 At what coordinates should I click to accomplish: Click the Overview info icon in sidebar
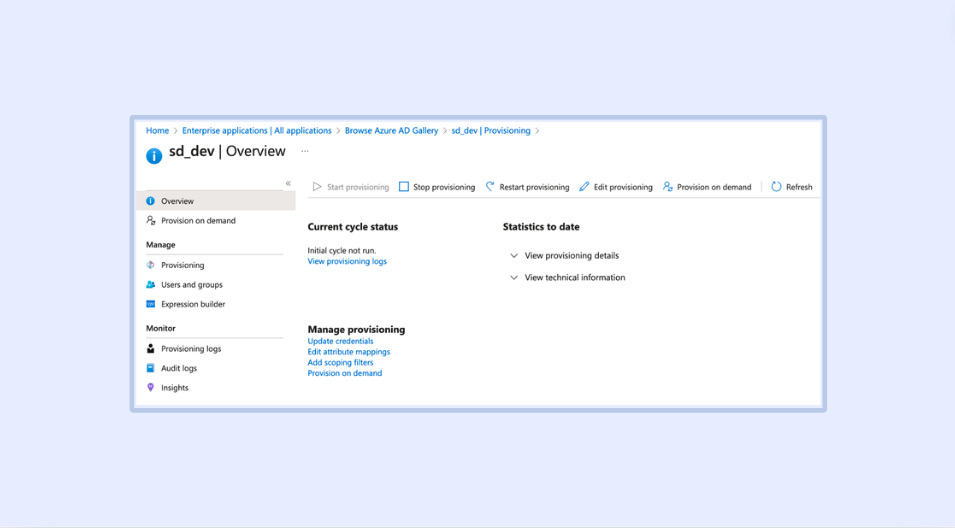[x=150, y=201]
